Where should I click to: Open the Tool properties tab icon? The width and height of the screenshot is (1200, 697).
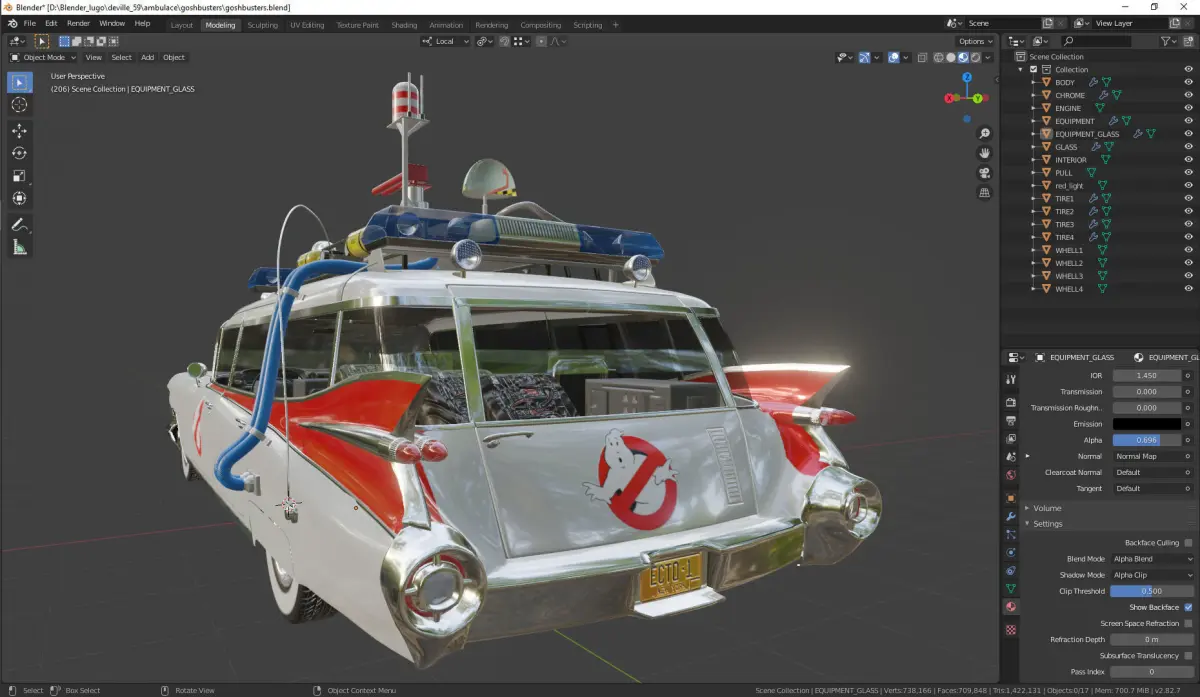pos(1011,380)
